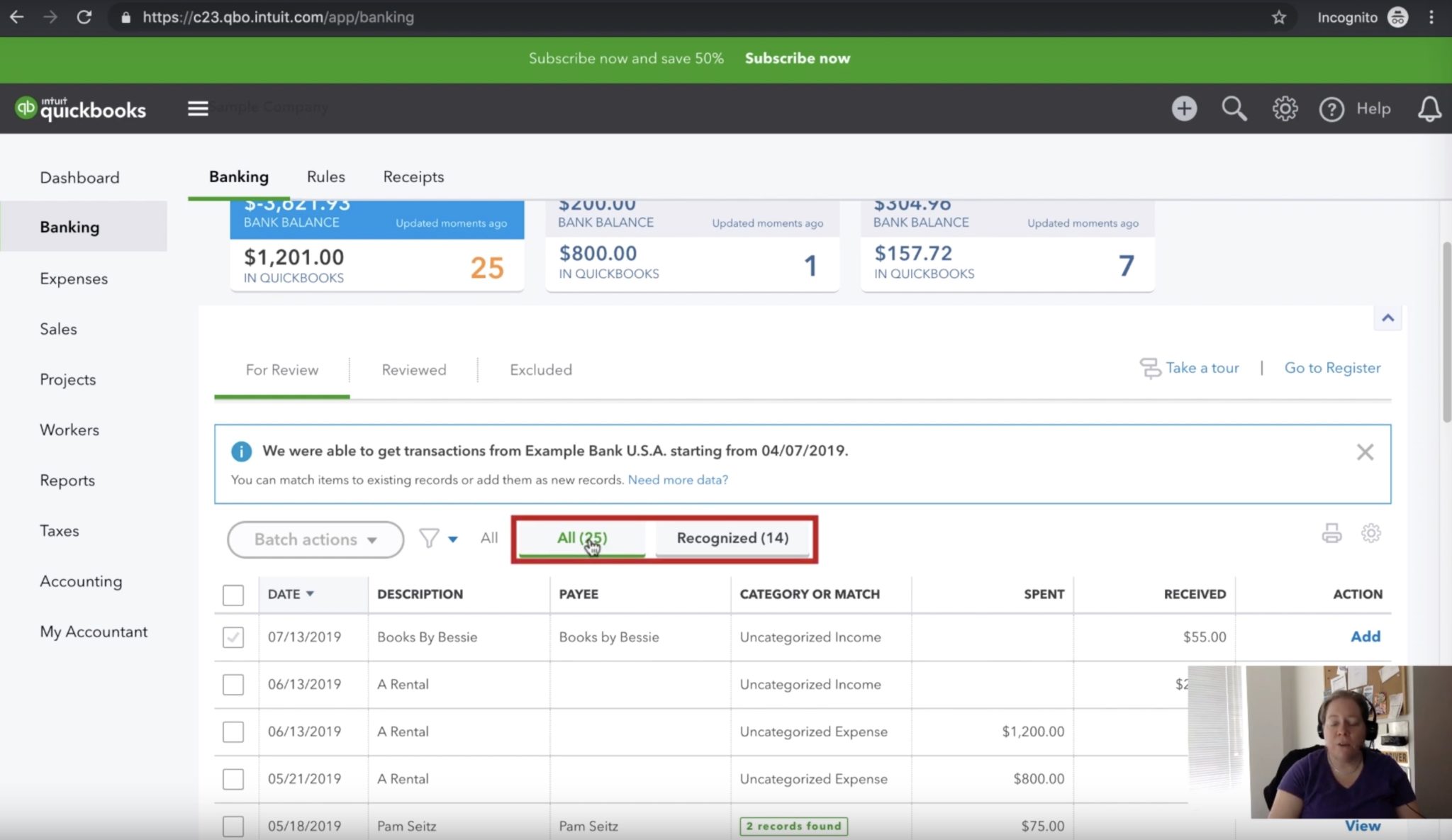Click the padlock site info icon
Screen dimensions: 1452x840
point(126,18)
